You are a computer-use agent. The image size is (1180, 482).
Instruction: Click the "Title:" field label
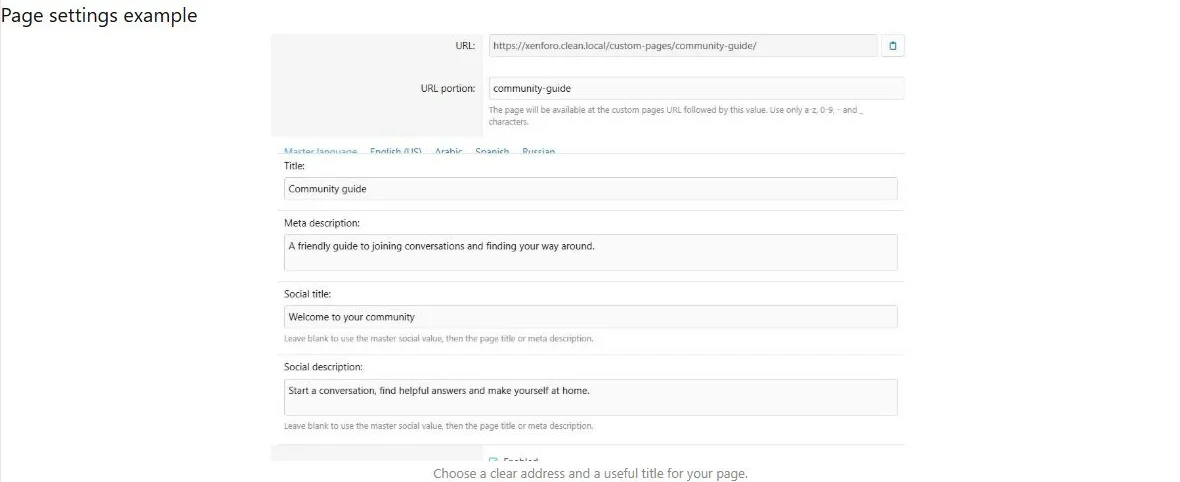(294, 166)
